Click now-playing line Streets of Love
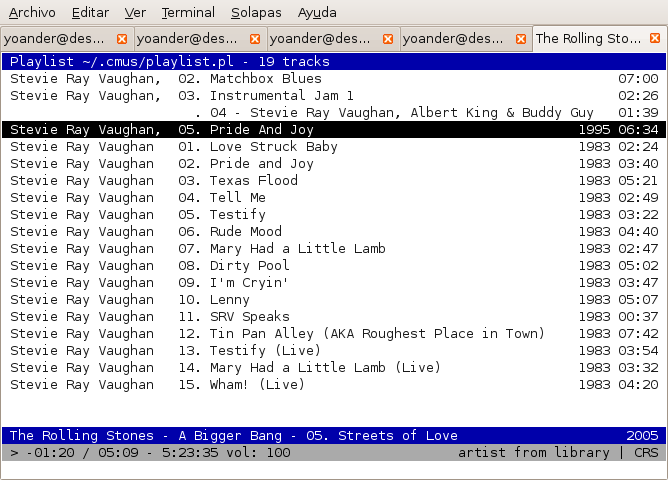The width and height of the screenshot is (668, 480). (x=334, y=436)
